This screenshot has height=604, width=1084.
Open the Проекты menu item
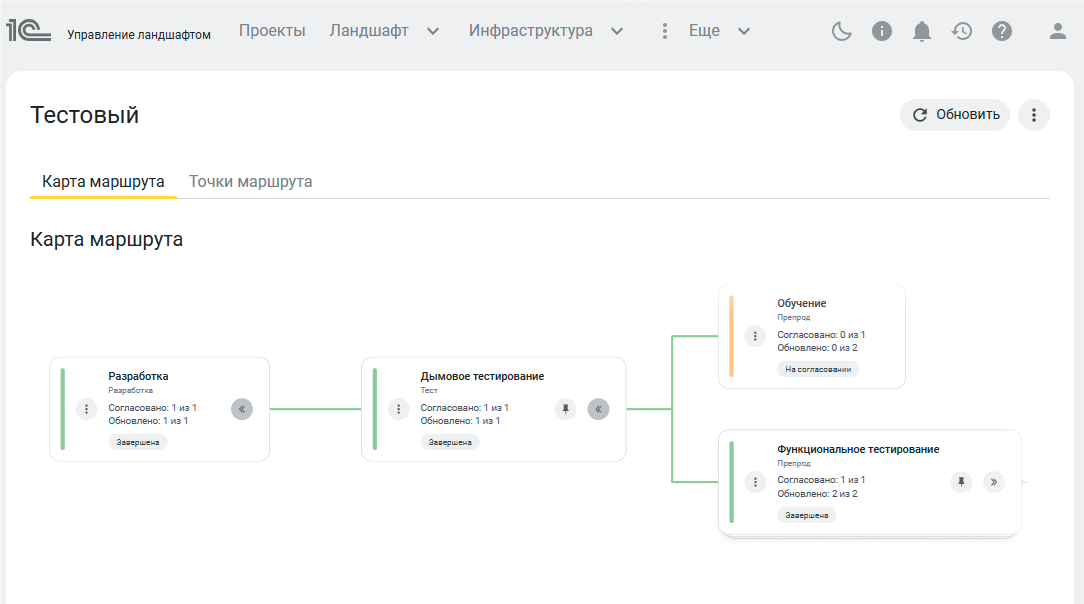pyautogui.click(x=272, y=31)
